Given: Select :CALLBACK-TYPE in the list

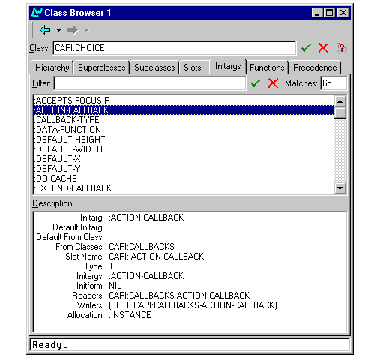Looking at the screenshot, I should 184,120.
